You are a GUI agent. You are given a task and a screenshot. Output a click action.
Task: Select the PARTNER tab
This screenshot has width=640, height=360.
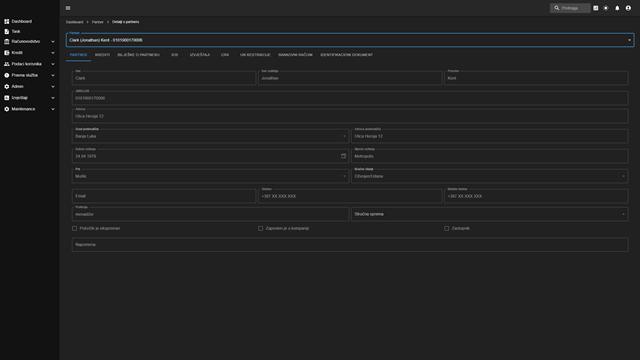pos(78,55)
